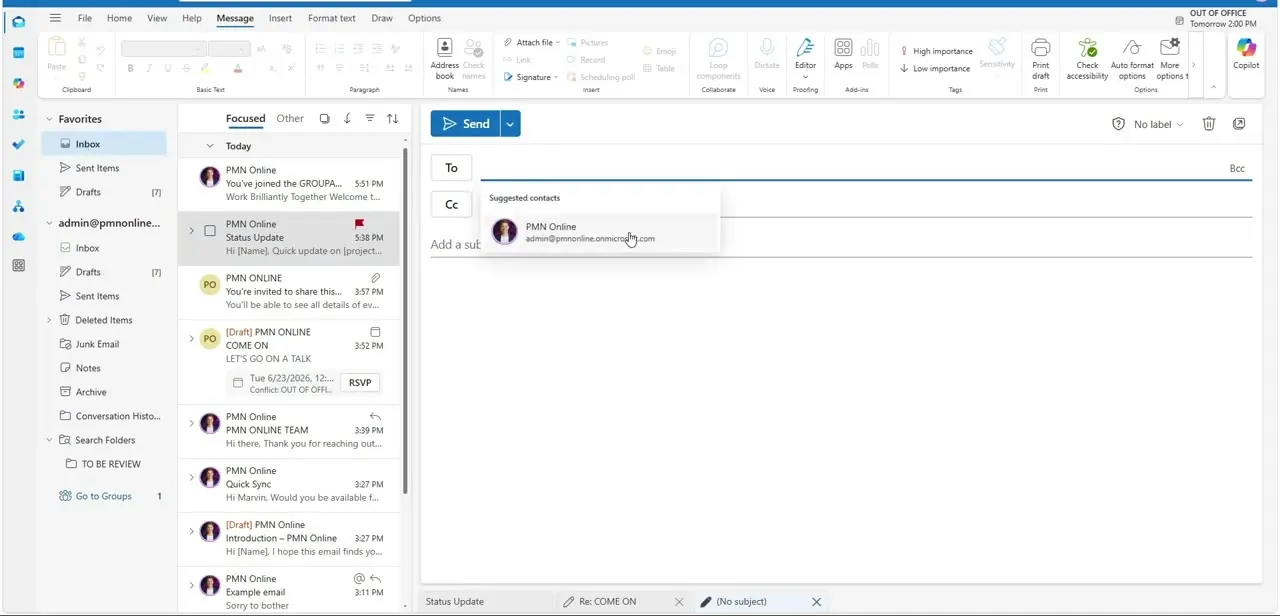Collapse the admin@pmnonline account folders
The width and height of the screenshot is (1280, 616).
49,223
